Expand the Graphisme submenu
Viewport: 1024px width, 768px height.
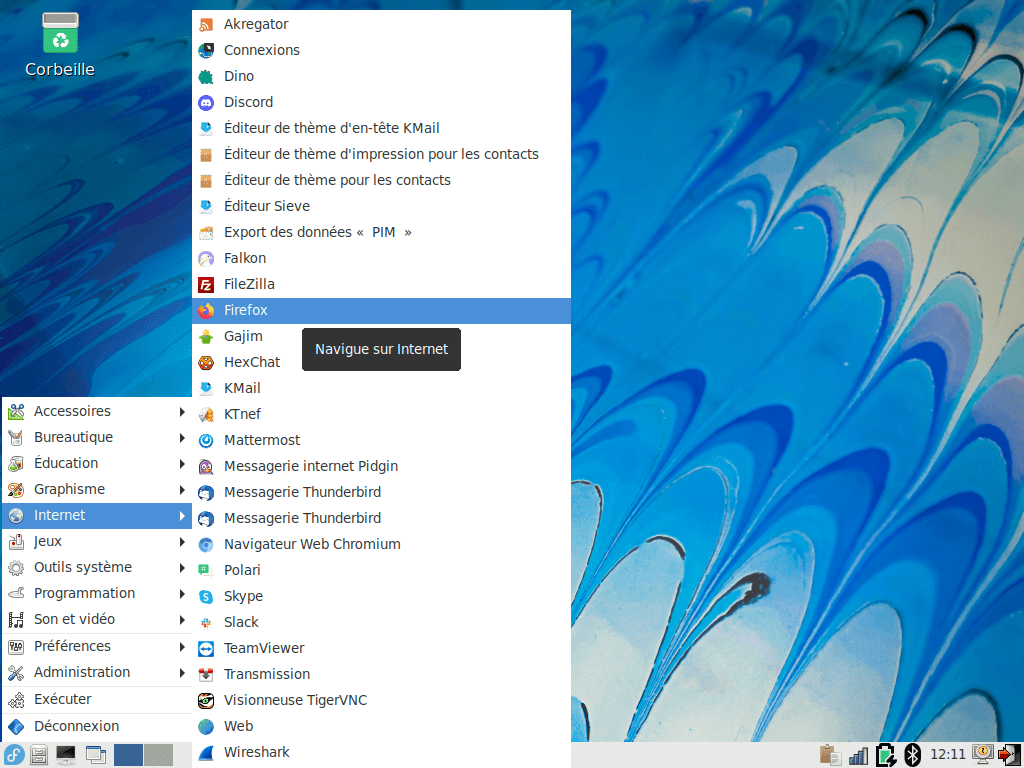pos(97,490)
